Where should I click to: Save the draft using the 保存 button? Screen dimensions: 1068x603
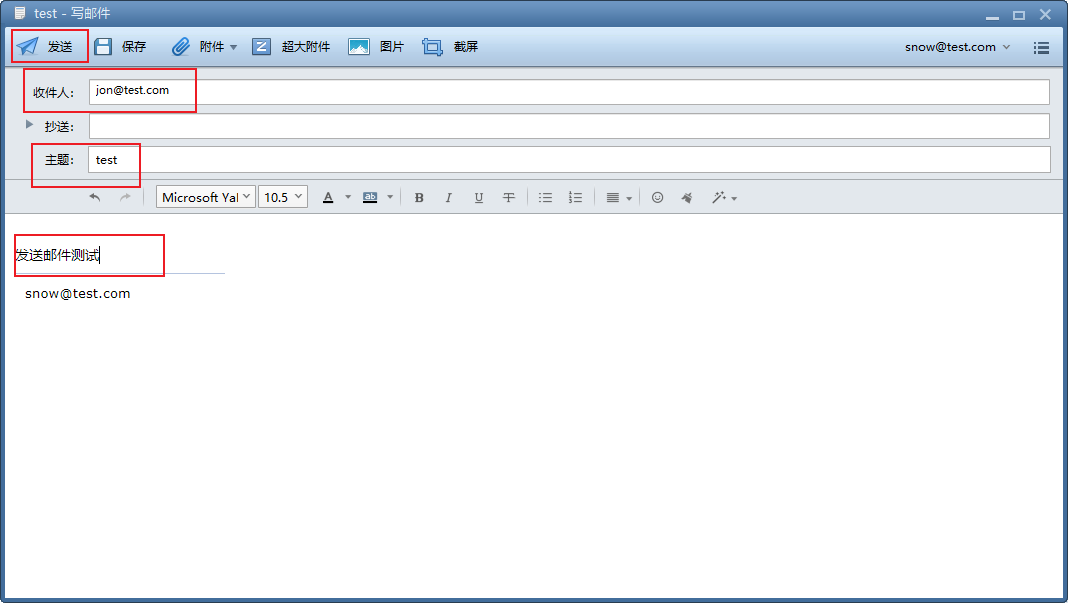[120, 46]
